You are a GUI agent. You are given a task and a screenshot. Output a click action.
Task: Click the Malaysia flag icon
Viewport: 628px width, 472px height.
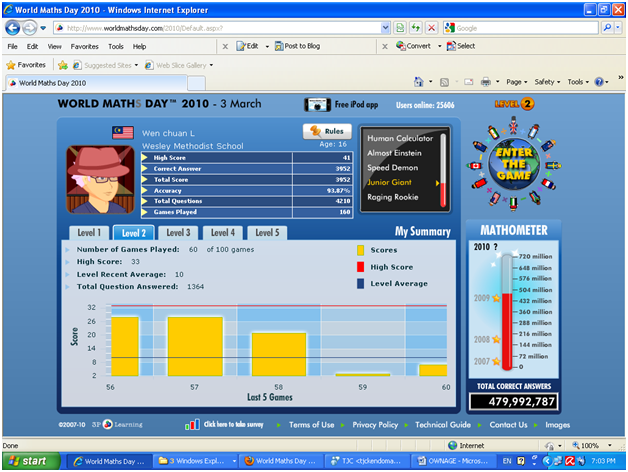pyautogui.click(x=123, y=133)
